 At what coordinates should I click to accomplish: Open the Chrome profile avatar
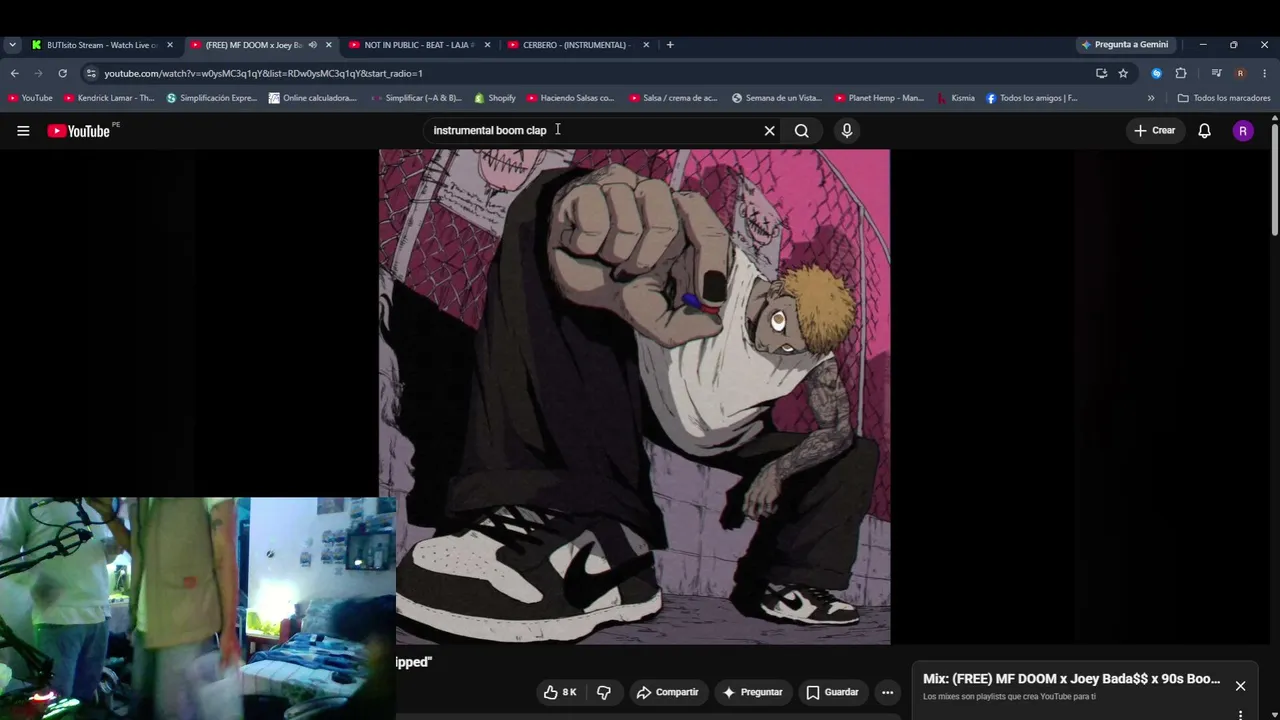[x=1240, y=73]
